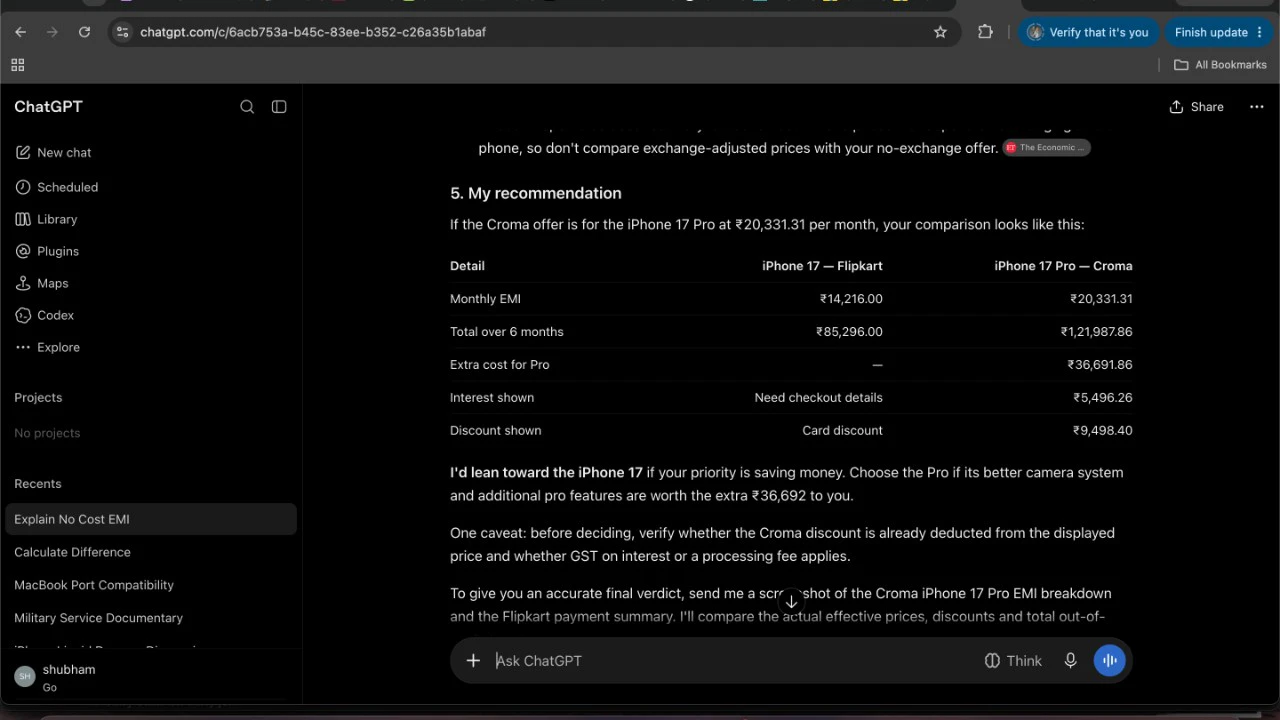Bookmark page with star icon
The height and width of the screenshot is (720, 1280).
[x=940, y=32]
